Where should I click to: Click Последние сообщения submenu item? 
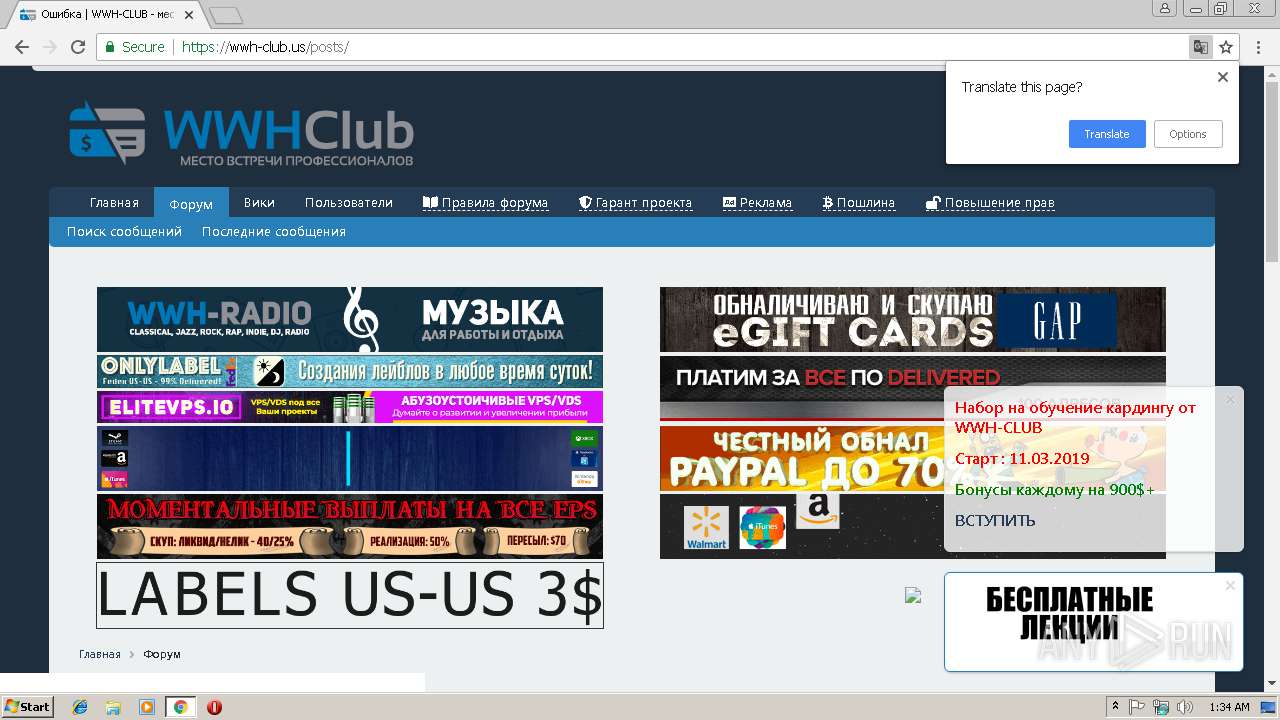pos(274,231)
